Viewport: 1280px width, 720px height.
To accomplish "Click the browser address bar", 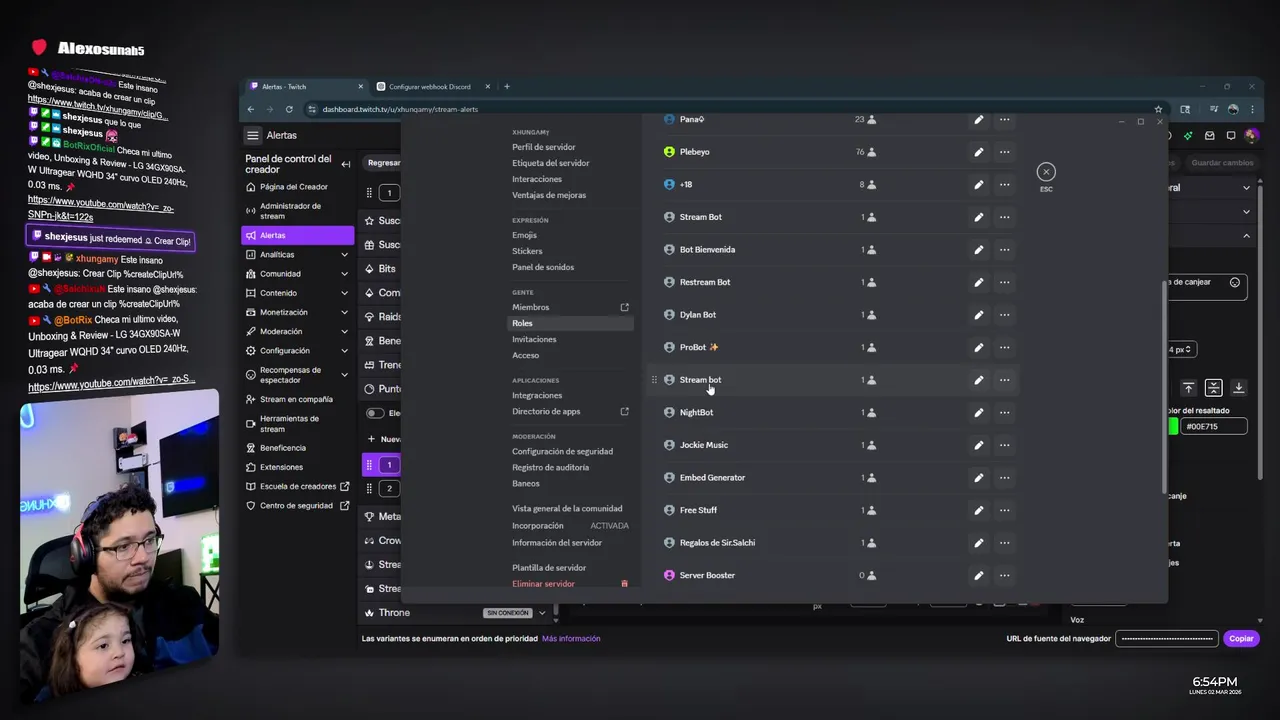I will (735, 109).
